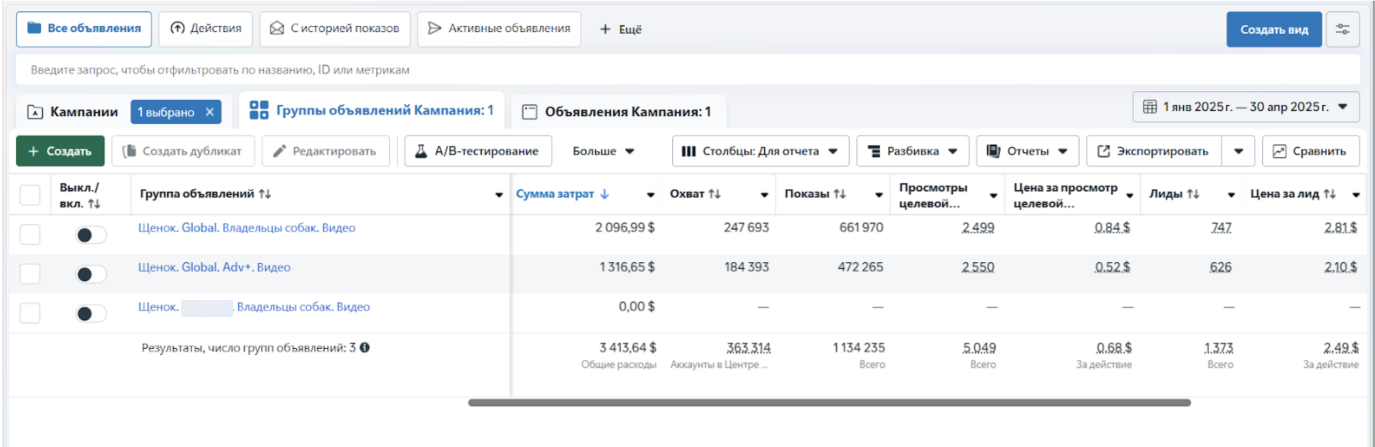
Task: Toggle the 'Щенок. Global. Adv+. Видео' ad set switch
Action: 91,274
